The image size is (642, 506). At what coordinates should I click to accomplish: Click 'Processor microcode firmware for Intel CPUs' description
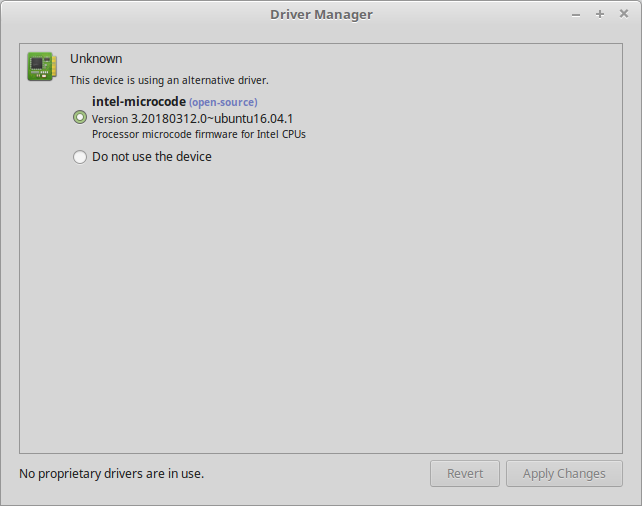click(x=199, y=134)
